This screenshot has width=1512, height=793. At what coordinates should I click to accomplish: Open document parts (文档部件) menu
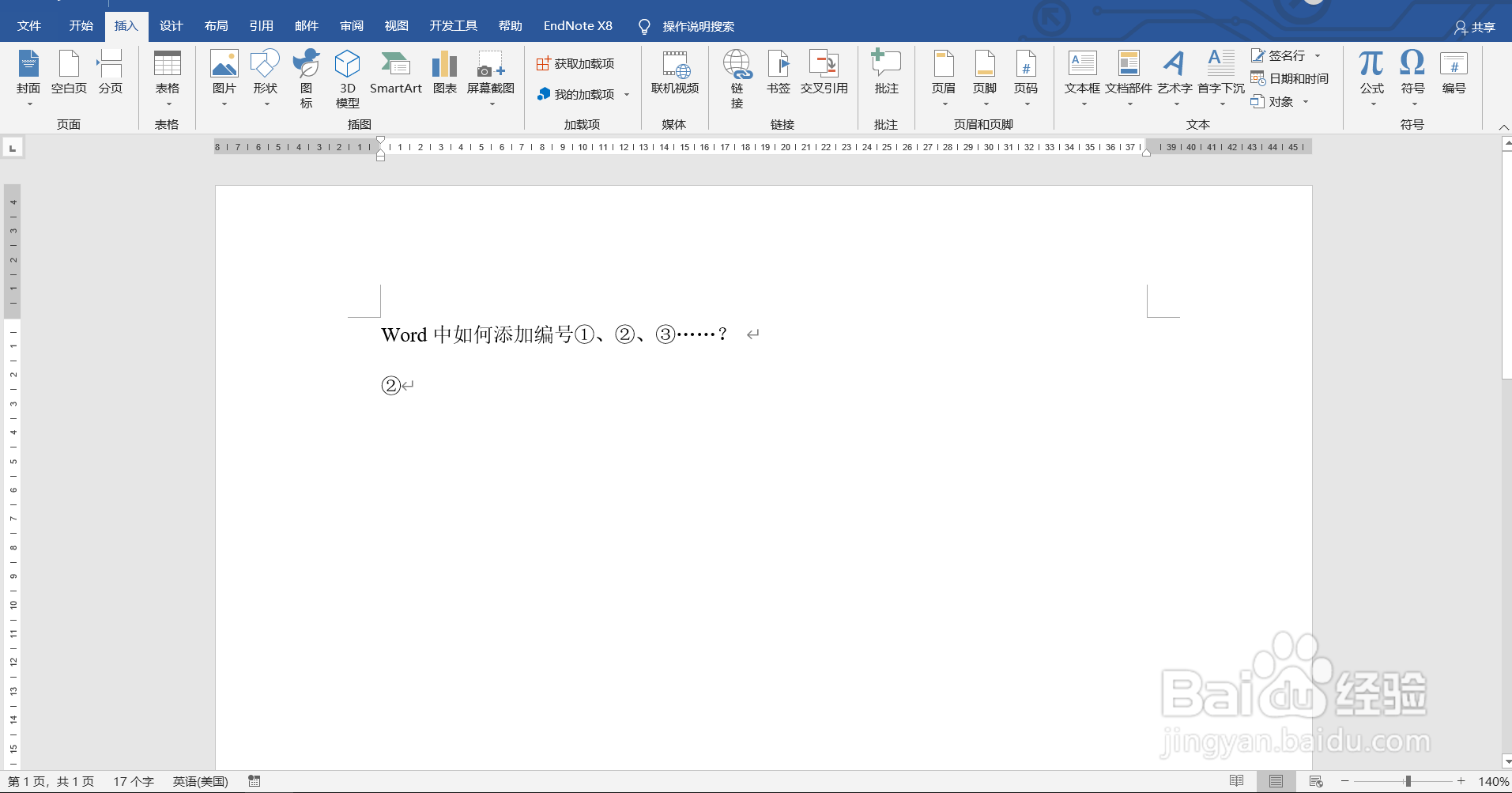pos(1129,77)
